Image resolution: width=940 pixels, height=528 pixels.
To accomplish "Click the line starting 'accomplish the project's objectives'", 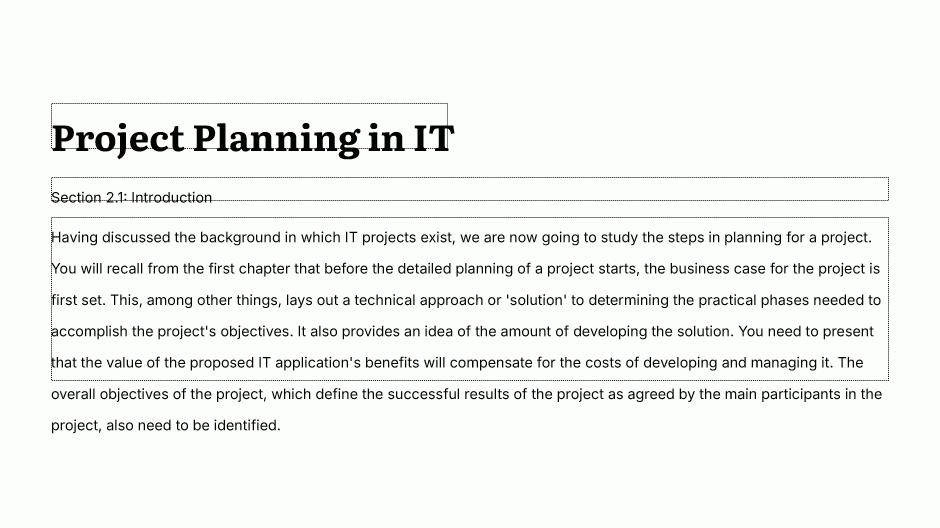I will point(462,331).
